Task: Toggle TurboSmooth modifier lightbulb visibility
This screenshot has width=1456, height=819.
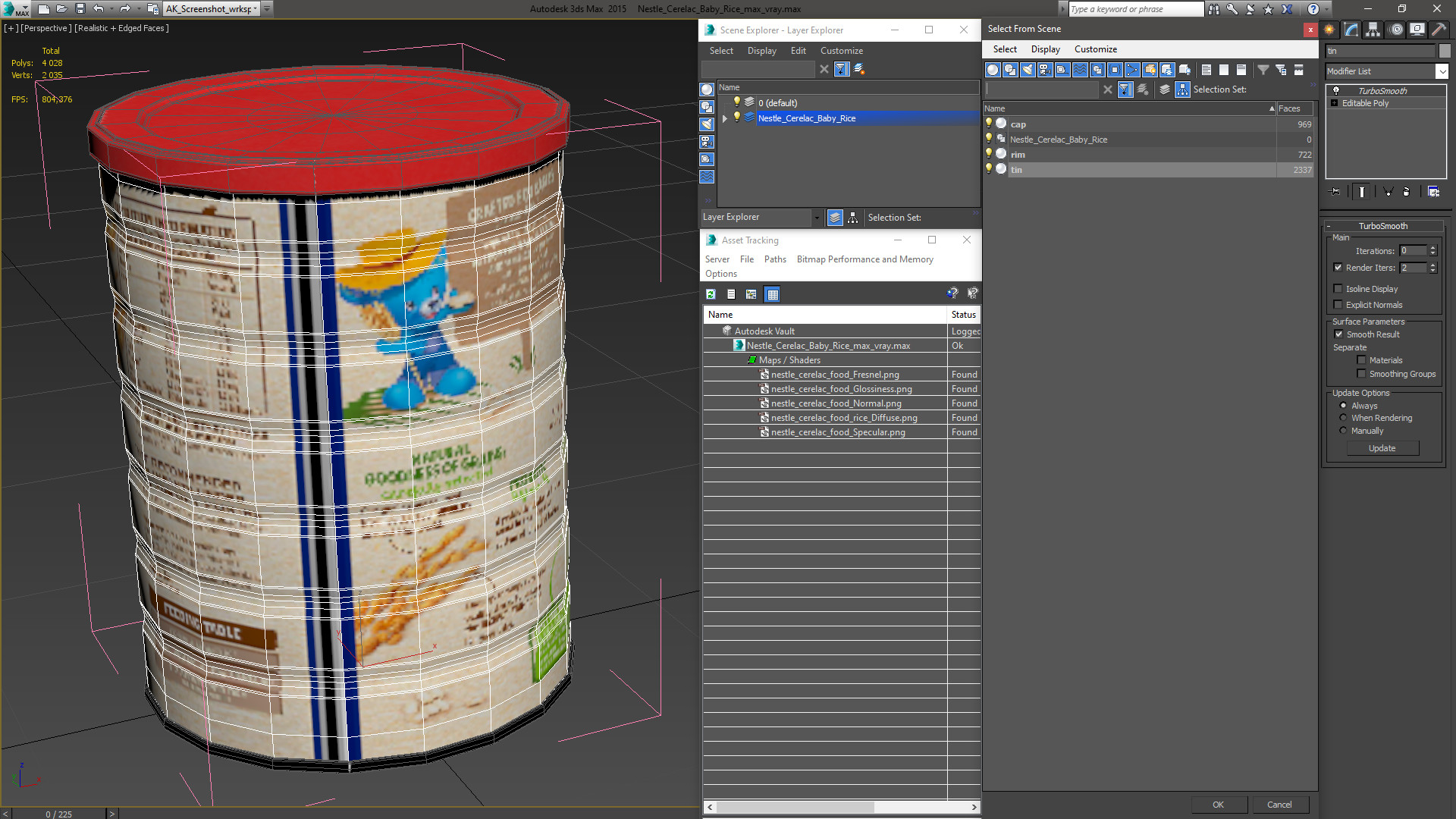Action: coord(1336,90)
